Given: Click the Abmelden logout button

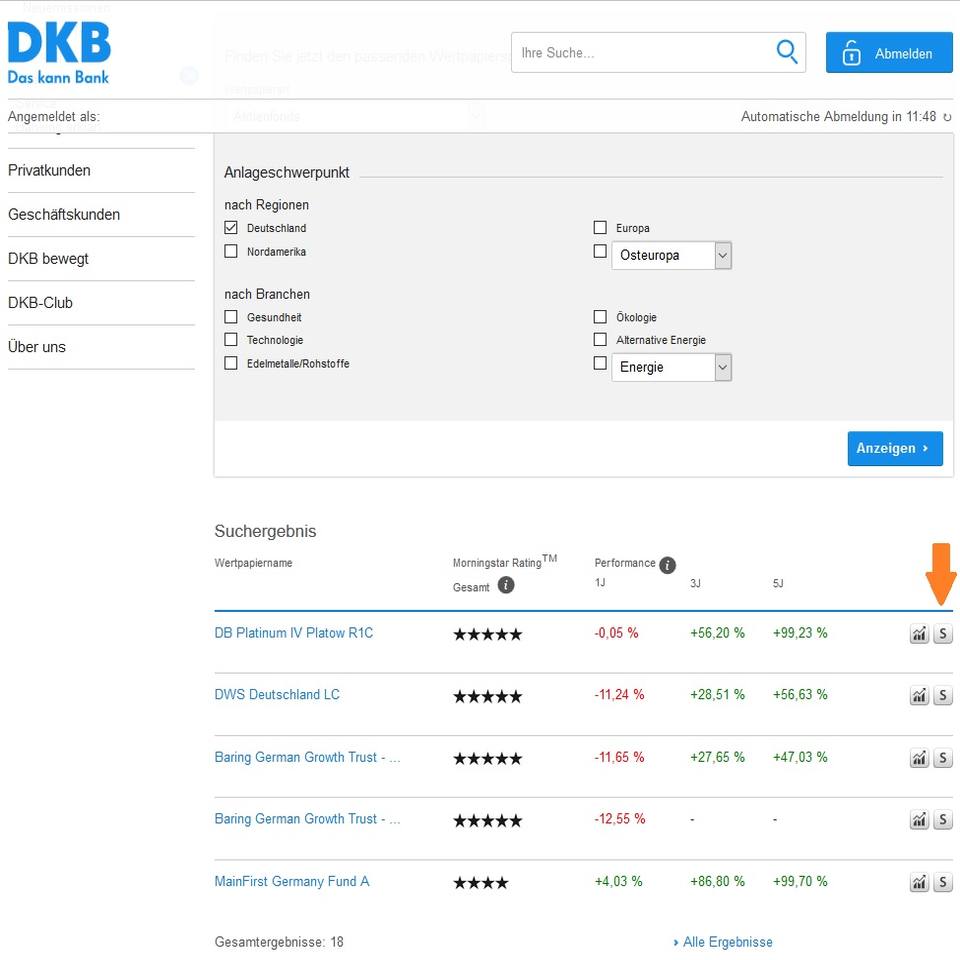Looking at the screenshot, I should (x=889, y=53).
